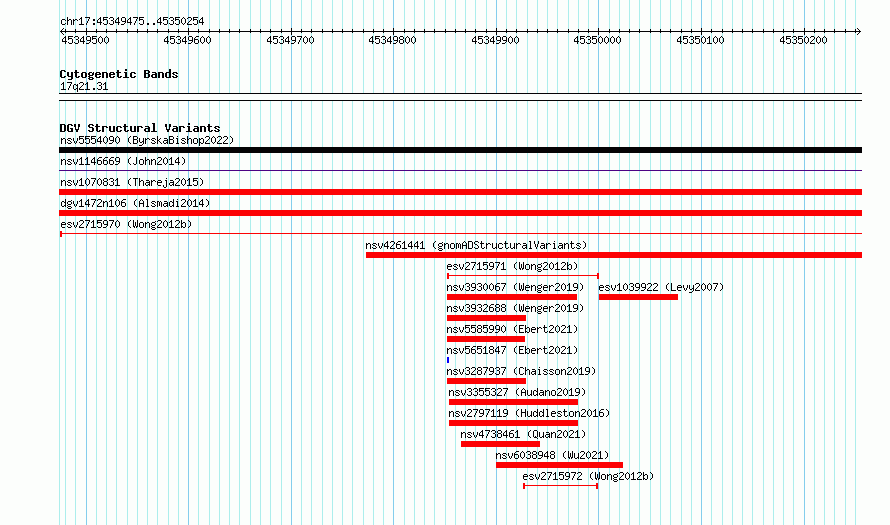890x525 pixels.
Task: Click the 17q21.31 cytogenetic band label
Action: coord(84,86)
